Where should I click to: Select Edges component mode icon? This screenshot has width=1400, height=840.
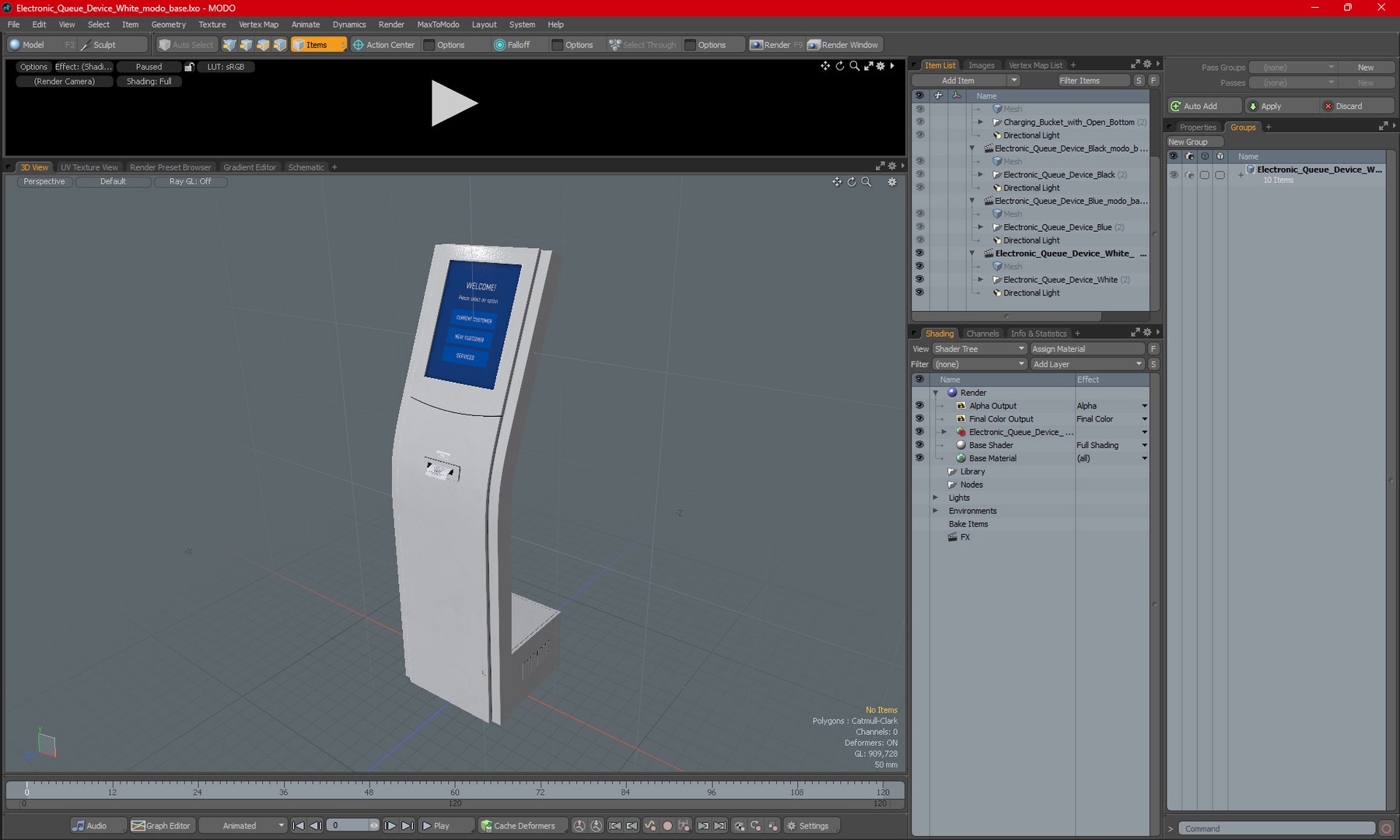click(247, 45)
